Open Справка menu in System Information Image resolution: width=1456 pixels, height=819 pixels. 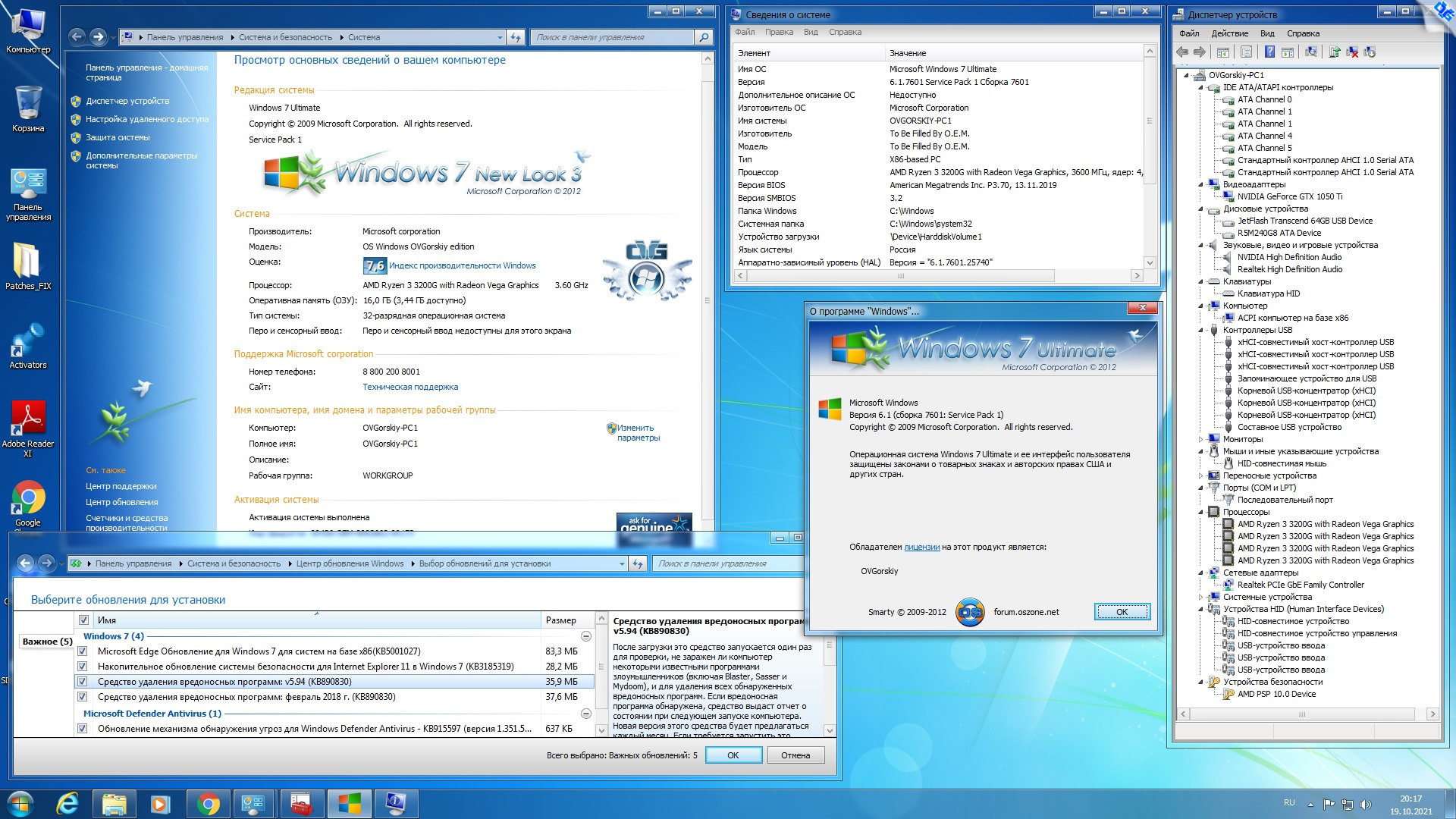845,32
